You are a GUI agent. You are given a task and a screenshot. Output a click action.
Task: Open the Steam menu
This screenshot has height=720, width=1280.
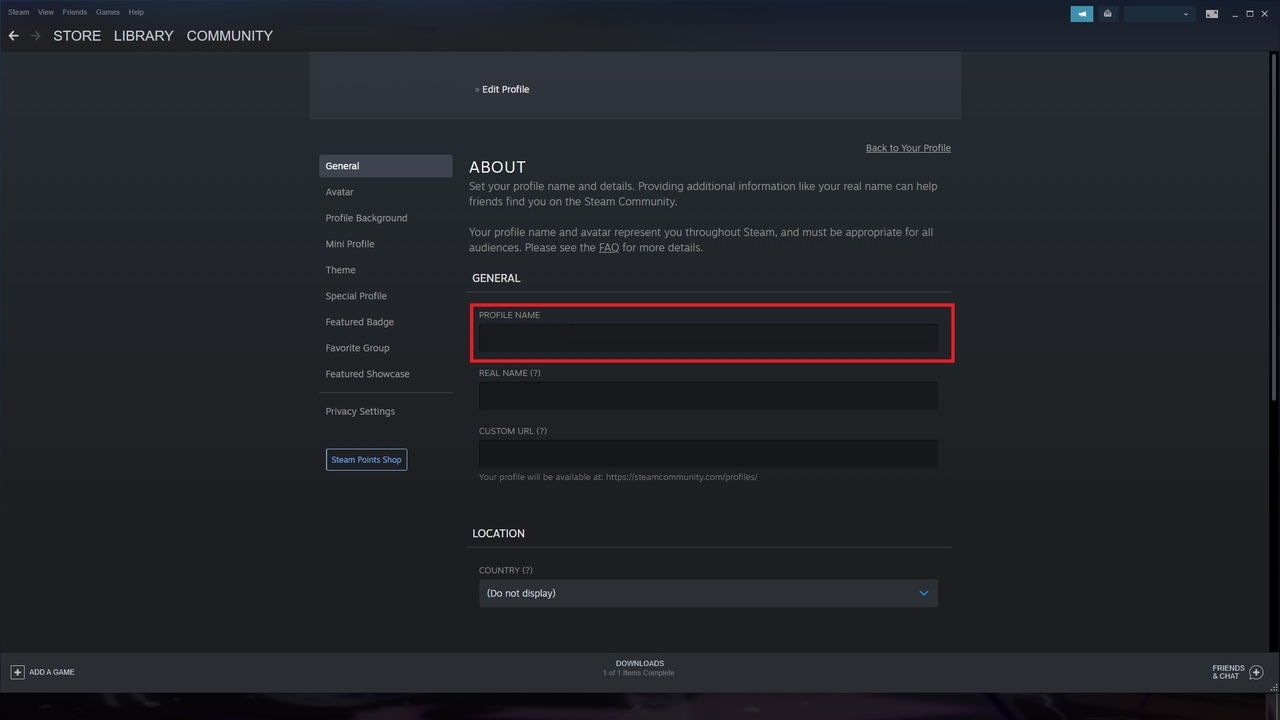click(18, 12)
